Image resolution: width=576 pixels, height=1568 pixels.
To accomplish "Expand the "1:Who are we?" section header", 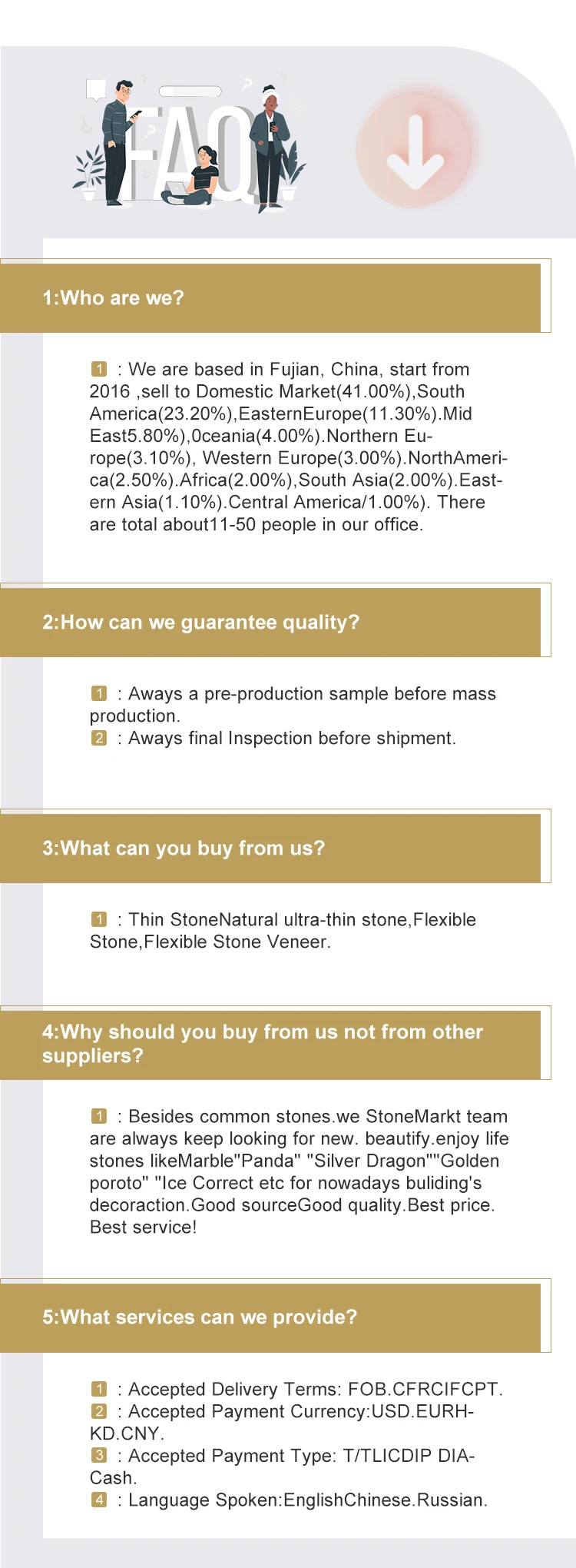I will pyautogui.click(x=270, y=298).
